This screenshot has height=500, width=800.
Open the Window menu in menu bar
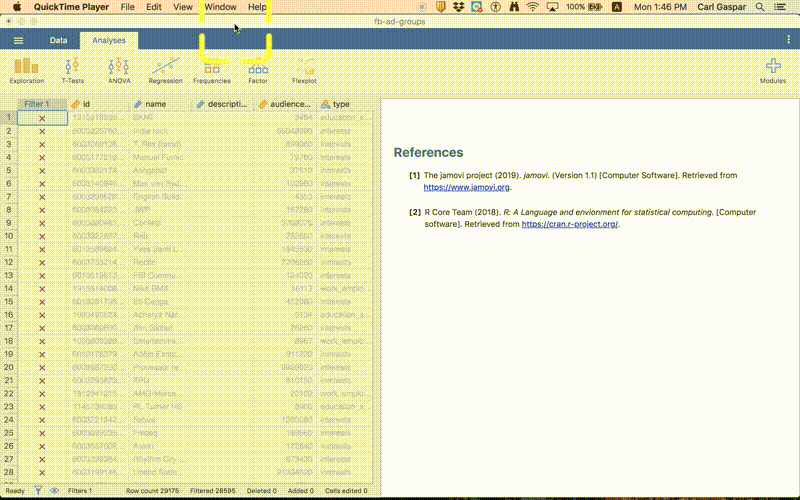click(x=220, y=7)
